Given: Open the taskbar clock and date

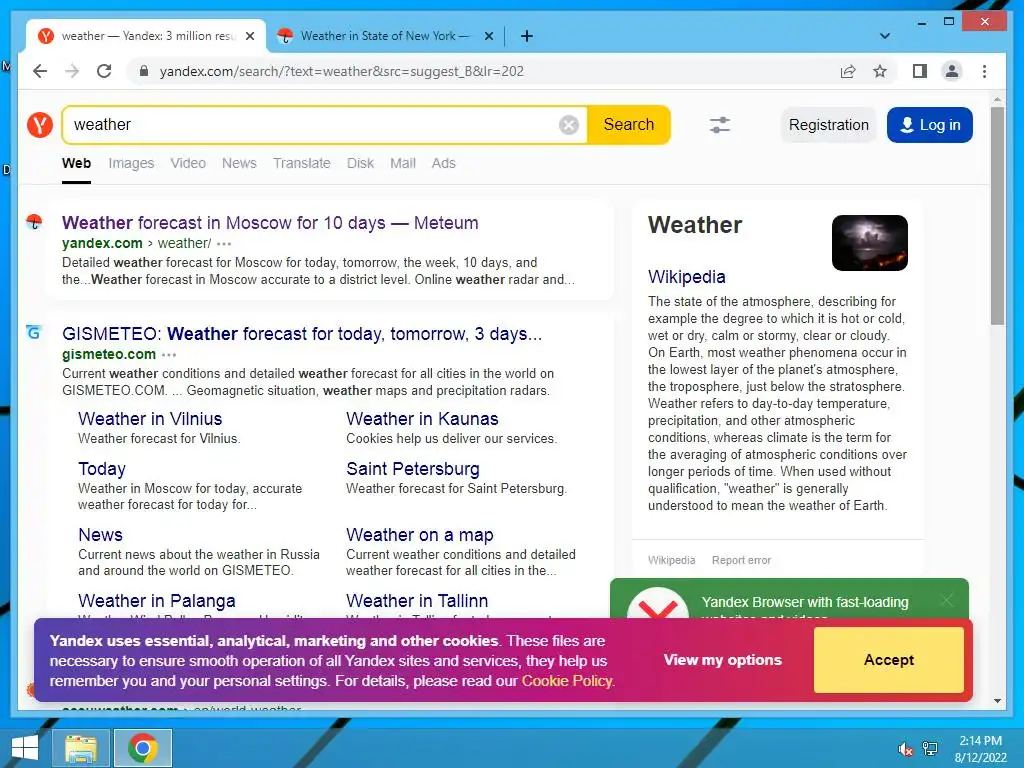Looking at the screenshot, I should (980, 749).
